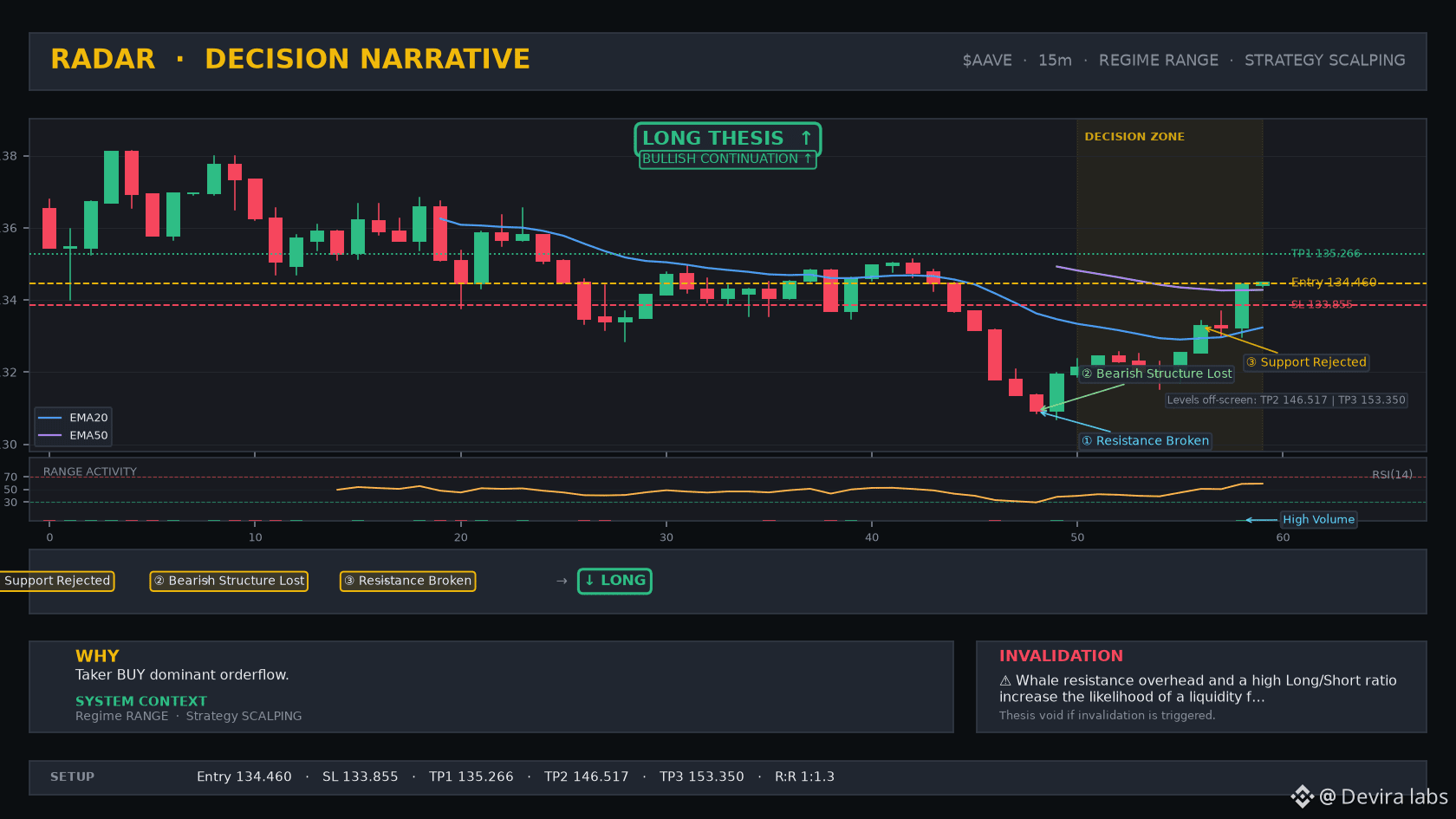Click the Bearish Structure Lost chart annotation

(1156, 374)
